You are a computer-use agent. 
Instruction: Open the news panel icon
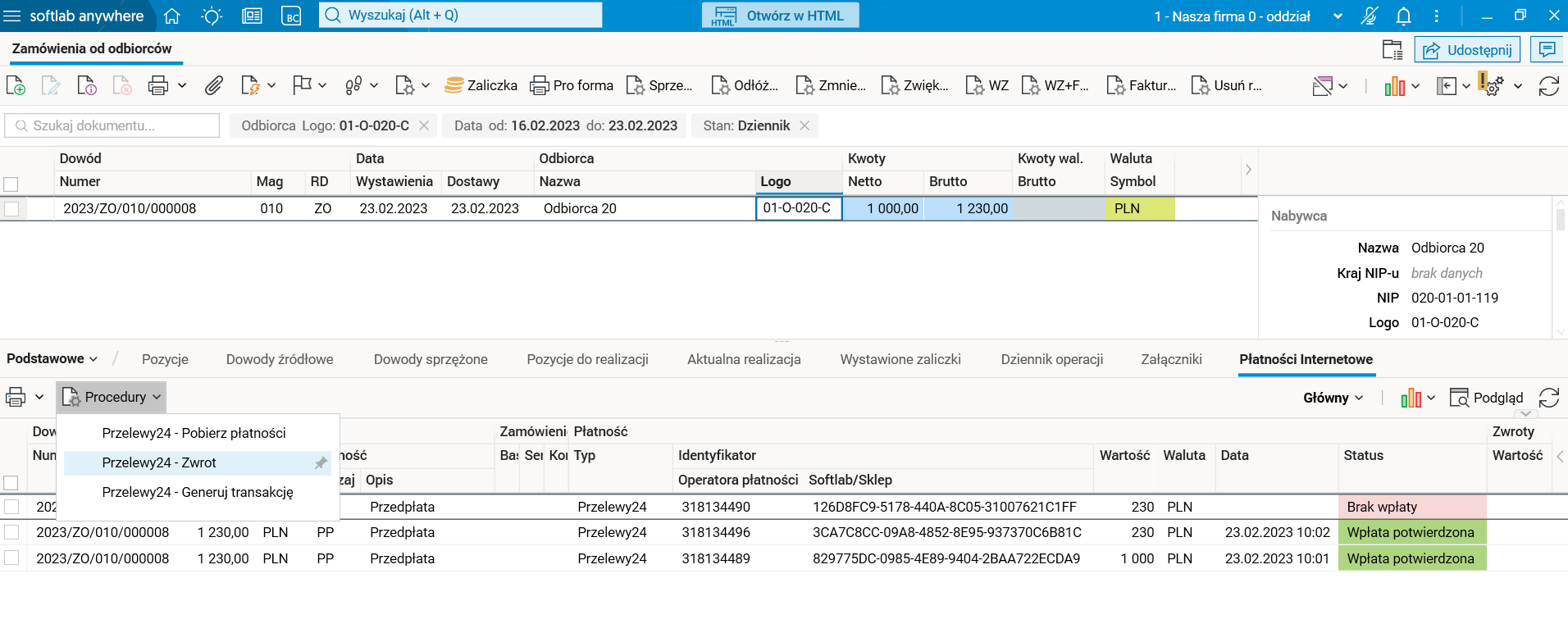point(252,16)
